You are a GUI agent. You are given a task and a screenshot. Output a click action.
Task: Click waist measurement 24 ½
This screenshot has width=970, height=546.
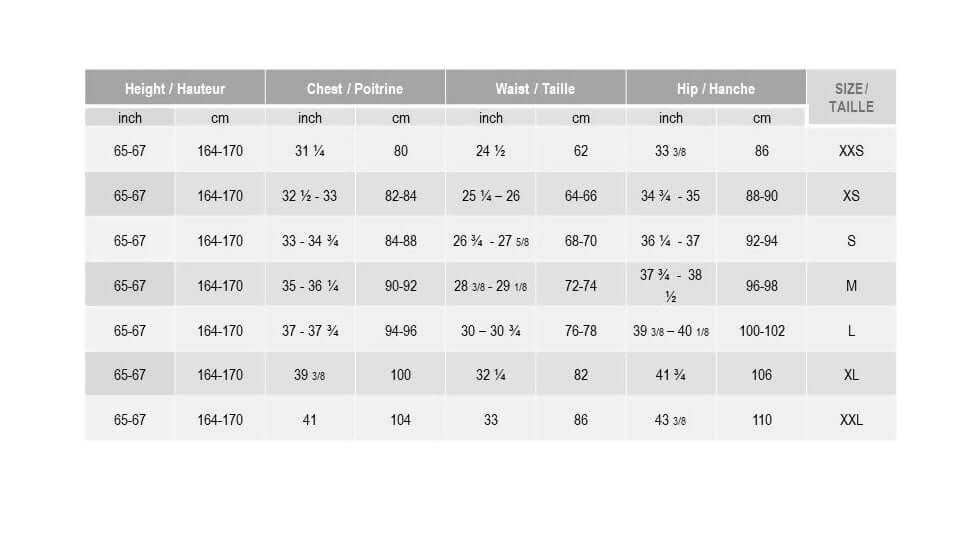[491, 151]
